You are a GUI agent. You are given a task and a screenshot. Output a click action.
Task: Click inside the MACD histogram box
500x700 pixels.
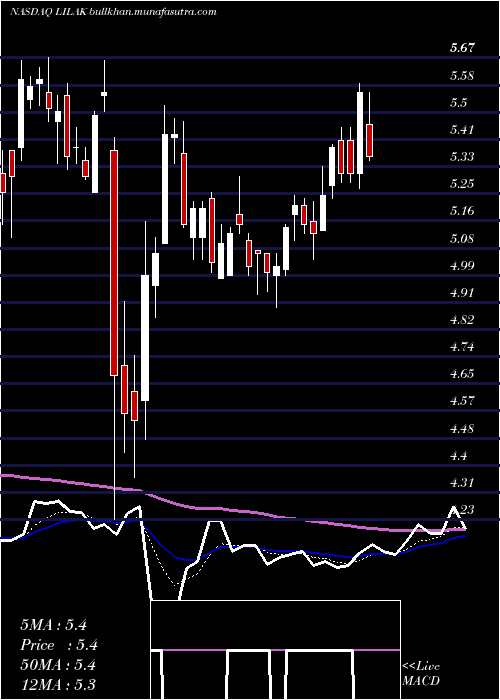click(275, 650)
